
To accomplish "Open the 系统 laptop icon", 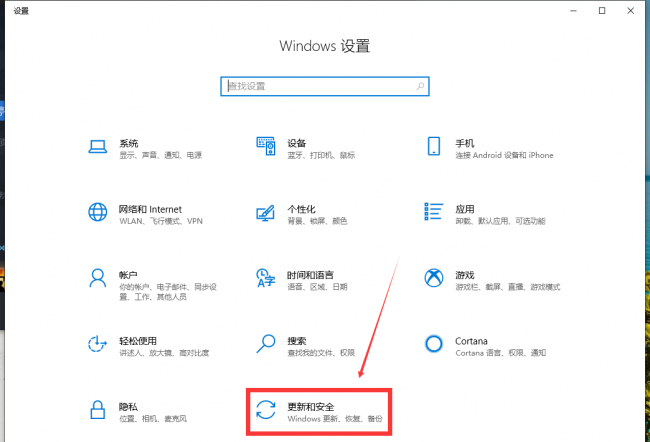I will (98, 147).
